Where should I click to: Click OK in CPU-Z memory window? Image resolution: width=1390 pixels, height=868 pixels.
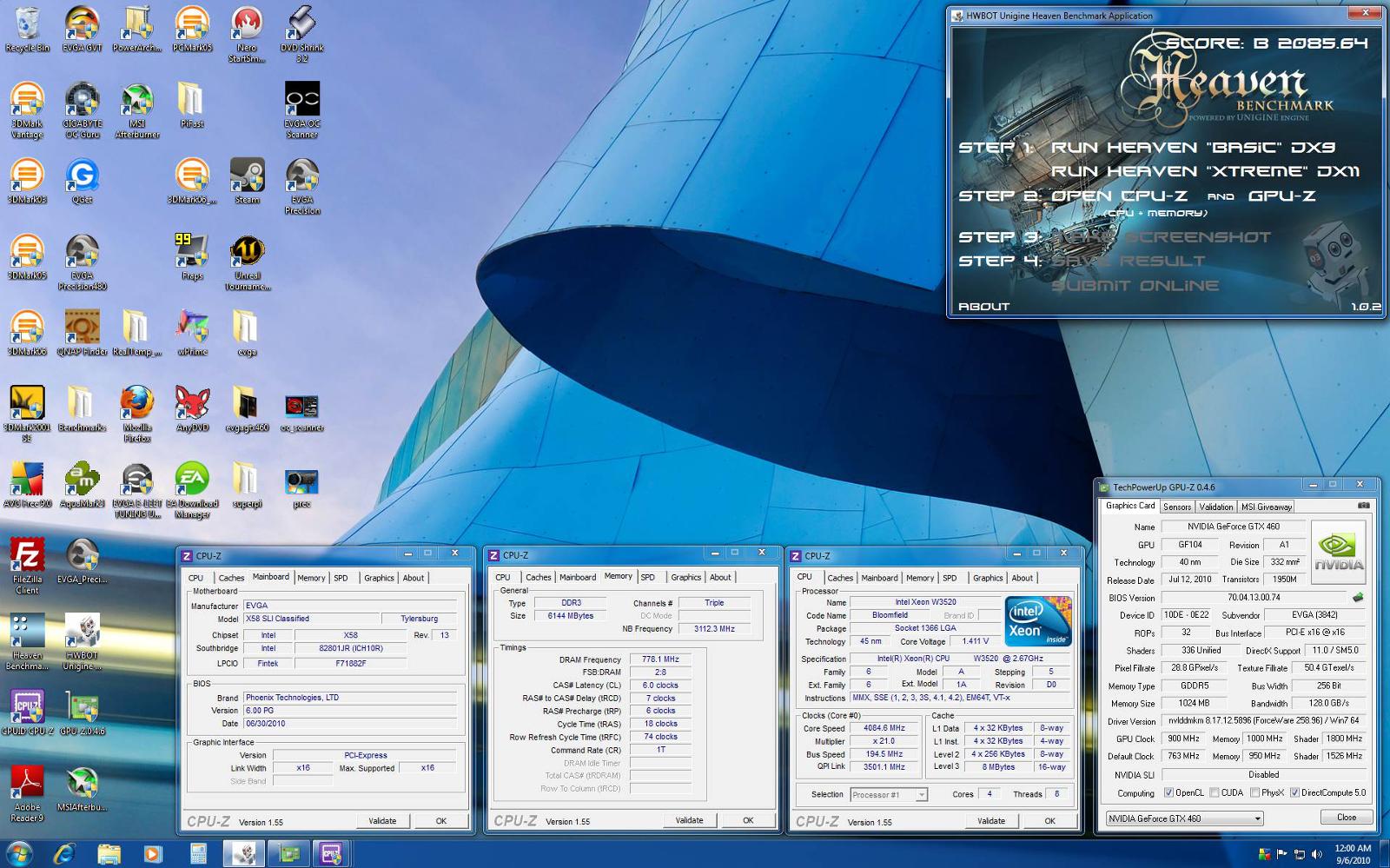748,820
